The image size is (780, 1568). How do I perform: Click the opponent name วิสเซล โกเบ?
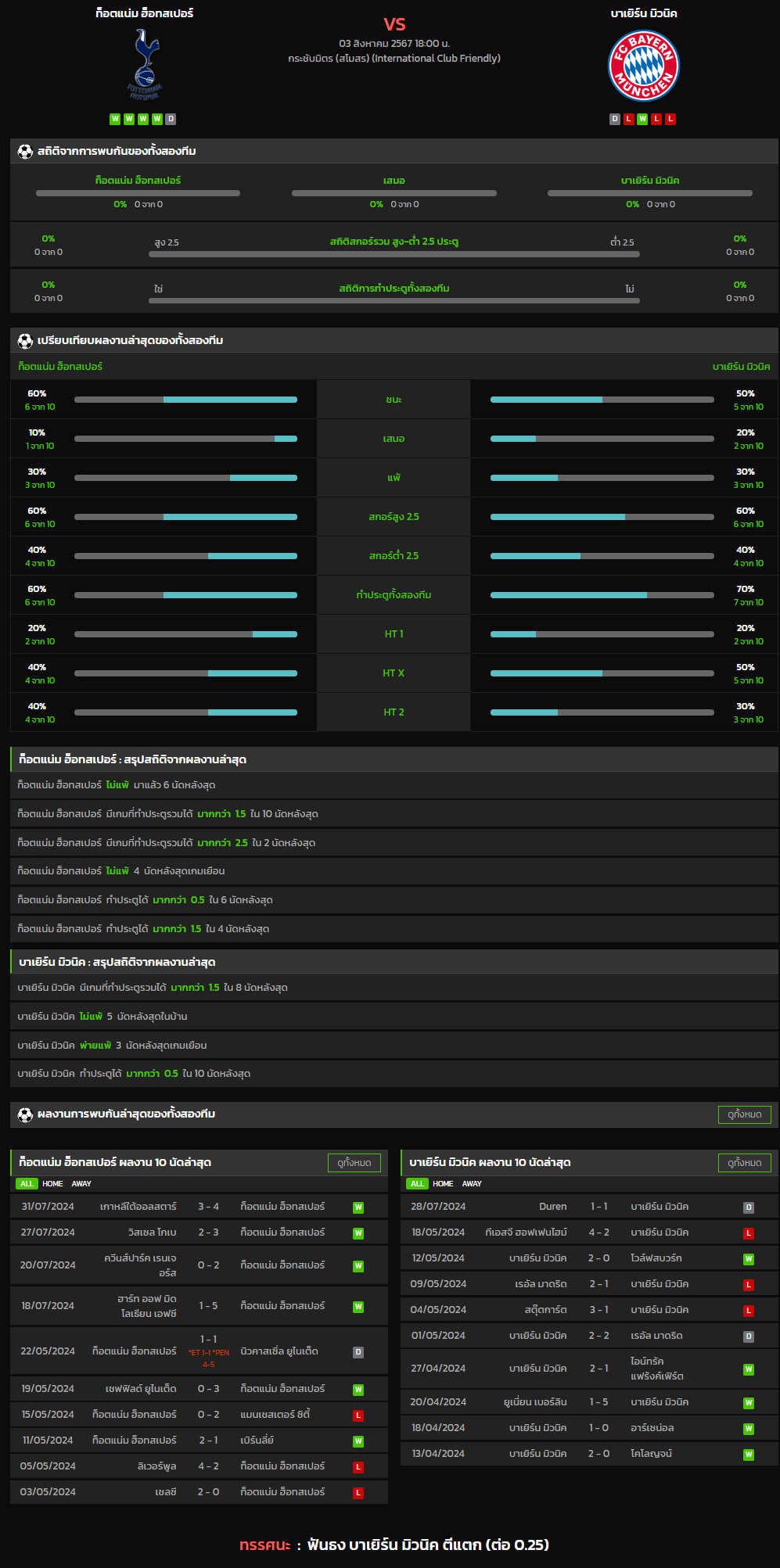153,1233
